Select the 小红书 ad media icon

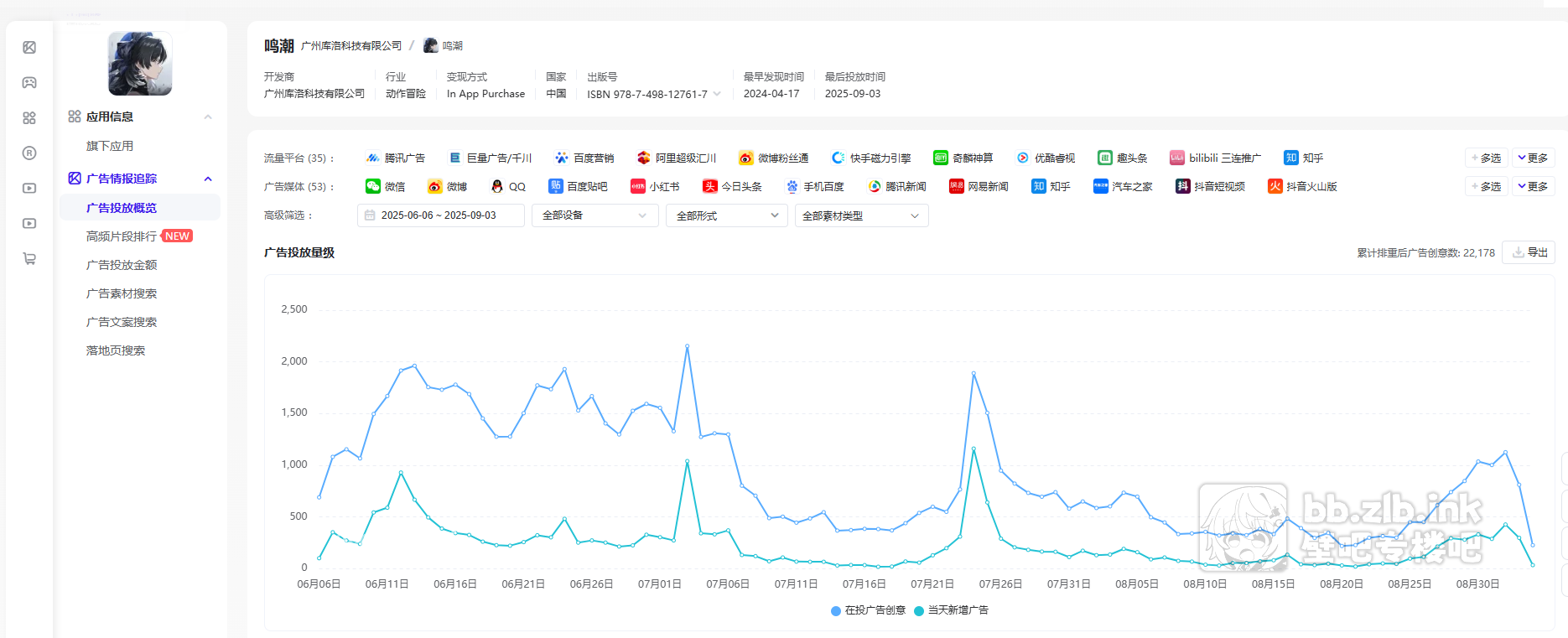(638, 186)
